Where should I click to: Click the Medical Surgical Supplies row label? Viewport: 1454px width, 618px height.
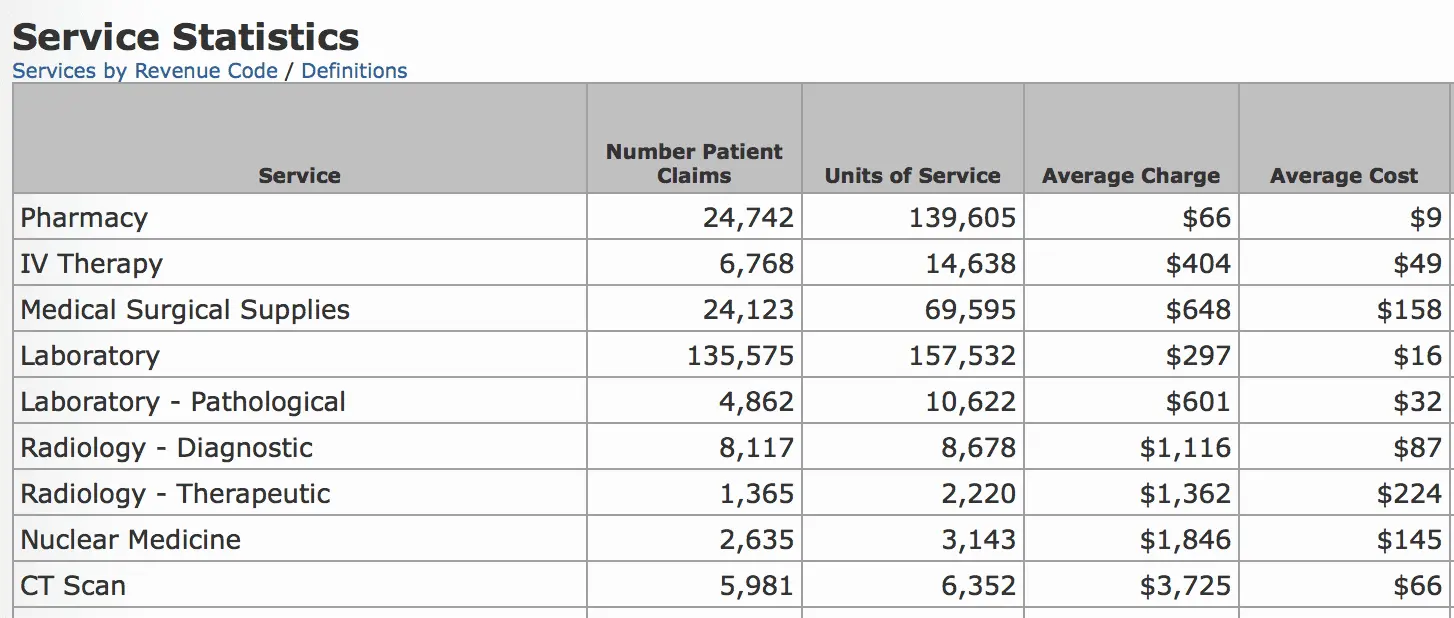click(x=185, y=310)
